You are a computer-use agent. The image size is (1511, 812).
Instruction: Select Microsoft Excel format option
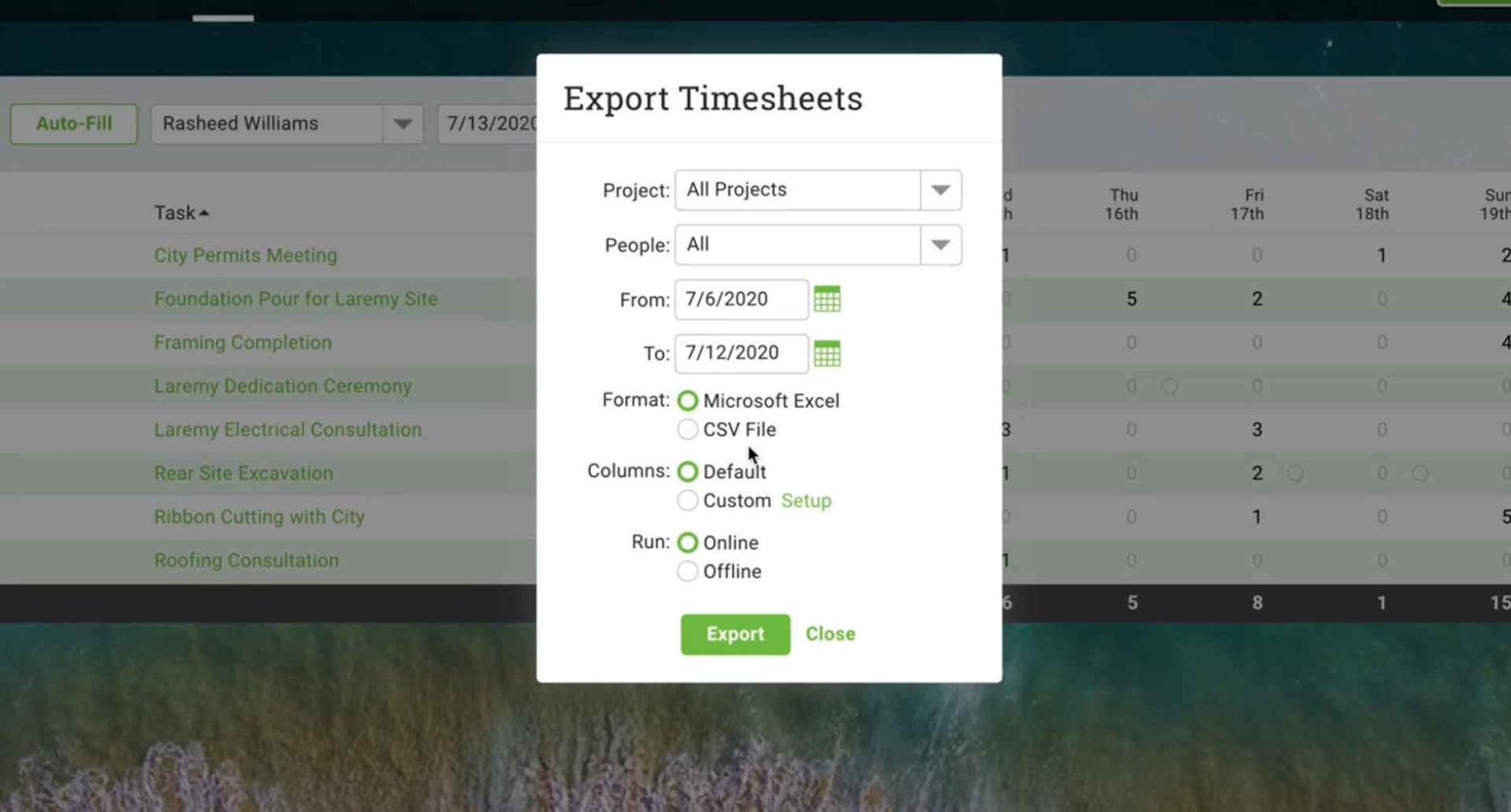coord(688,401)
